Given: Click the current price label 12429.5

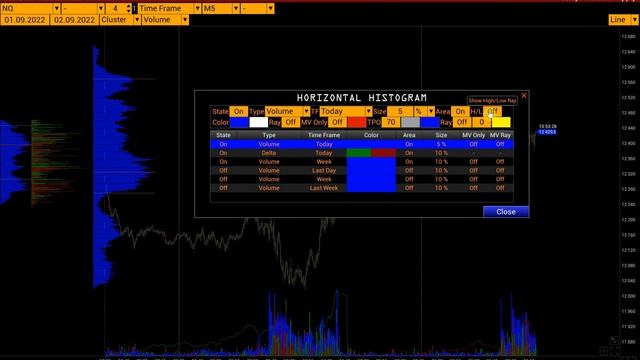Looking at the screenshot, I should [x=547, y=132].
